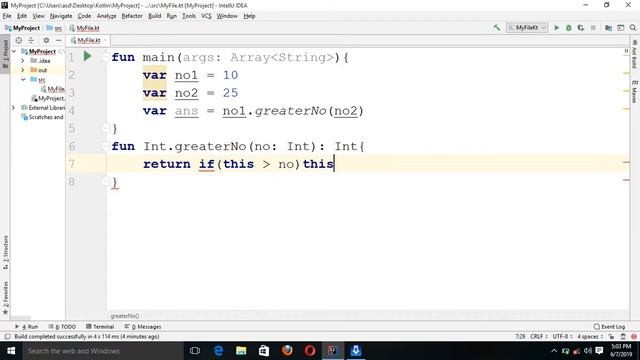Click the CRLF line separator status item

tap(538, 337)
